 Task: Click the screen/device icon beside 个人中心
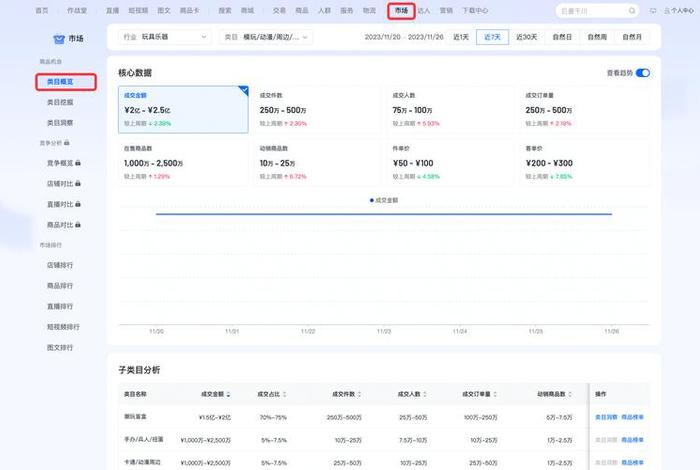(x=653, y=11)
